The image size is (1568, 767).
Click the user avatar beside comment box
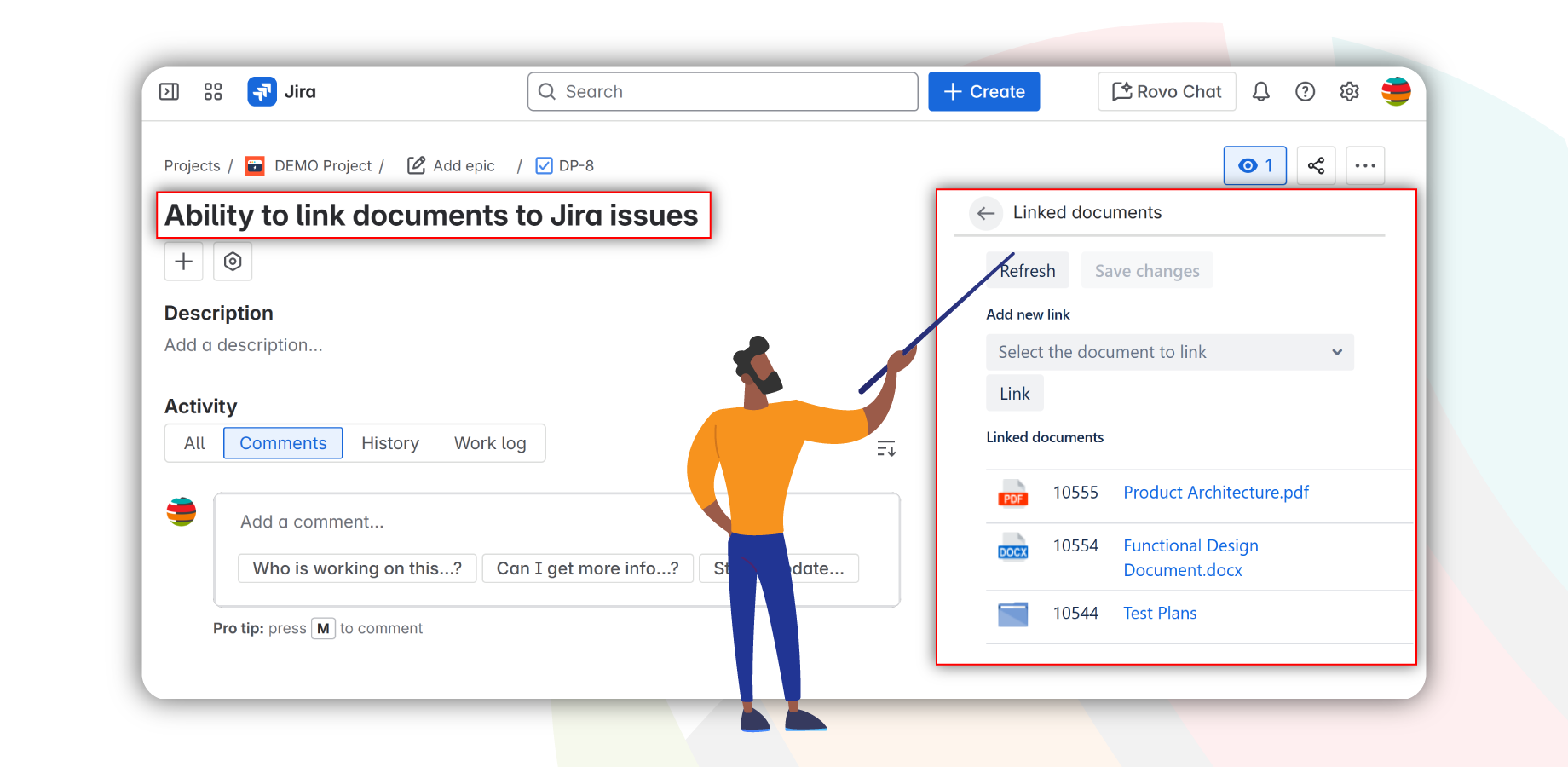point(181,511)
